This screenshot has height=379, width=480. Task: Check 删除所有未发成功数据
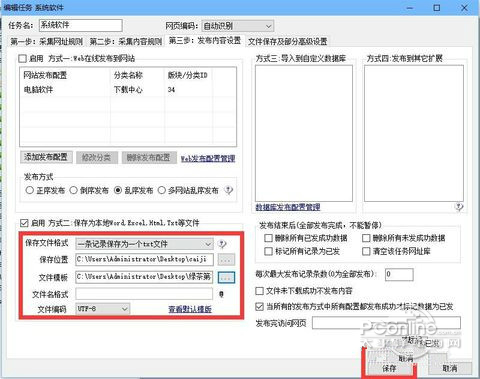tap(366, 238)
